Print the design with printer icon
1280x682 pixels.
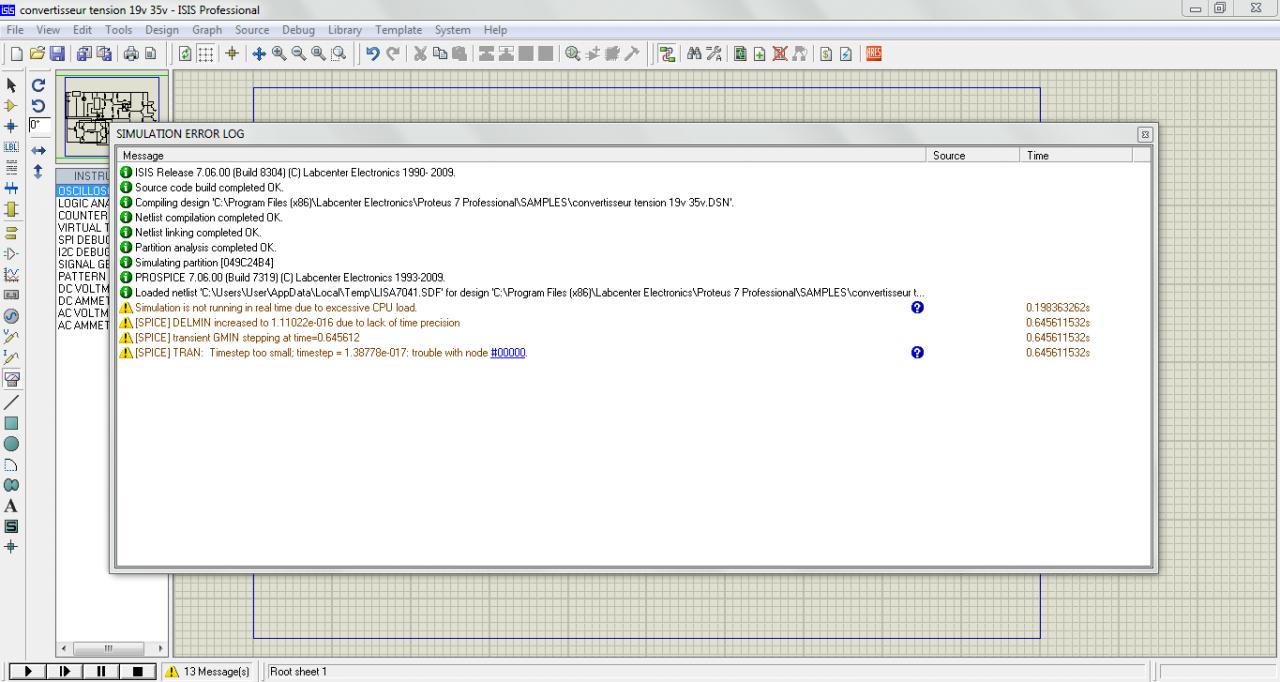click(131, 53)
